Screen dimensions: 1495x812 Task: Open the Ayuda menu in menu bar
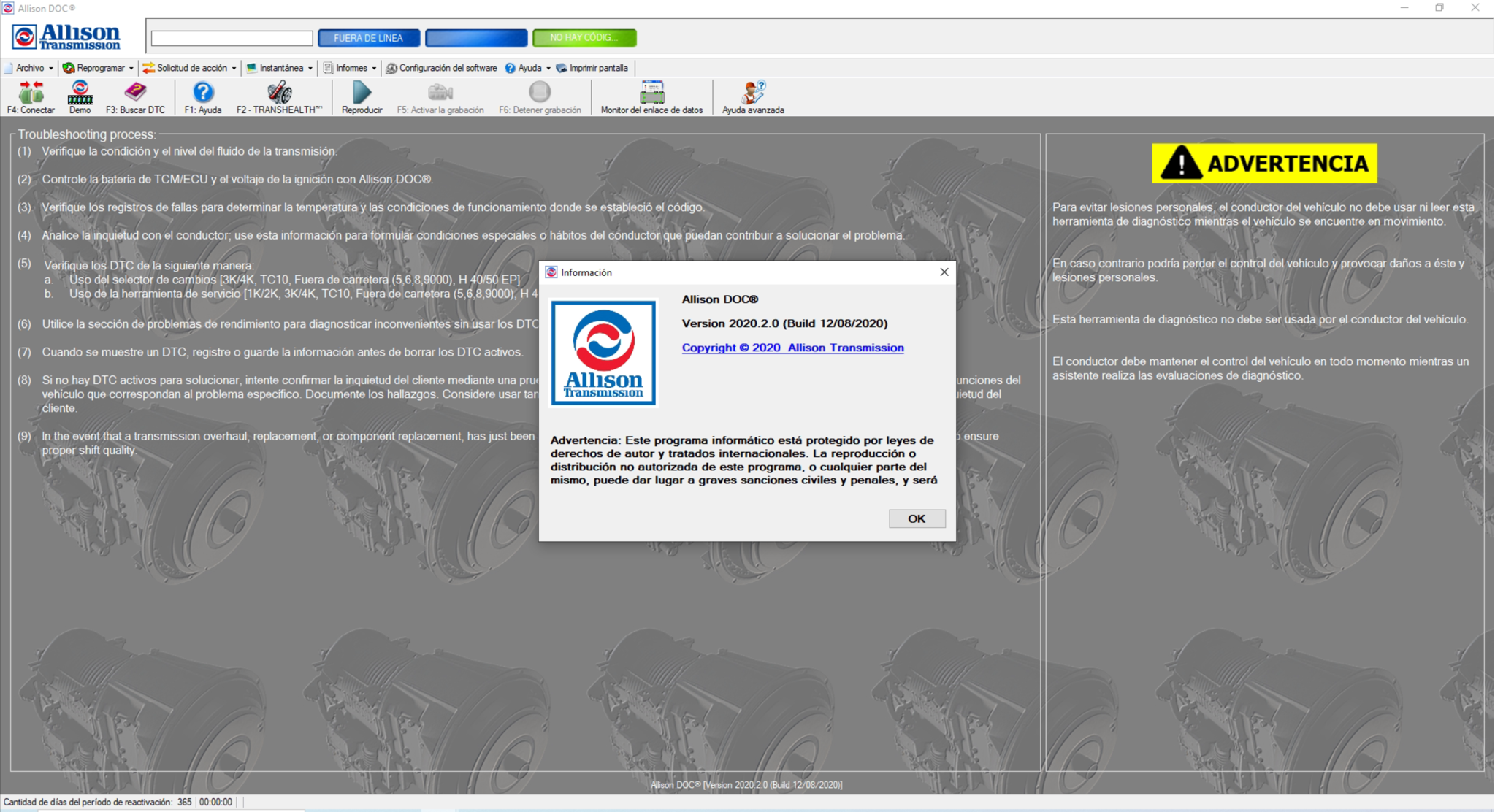pyautogui.click(x=528, y=68)
